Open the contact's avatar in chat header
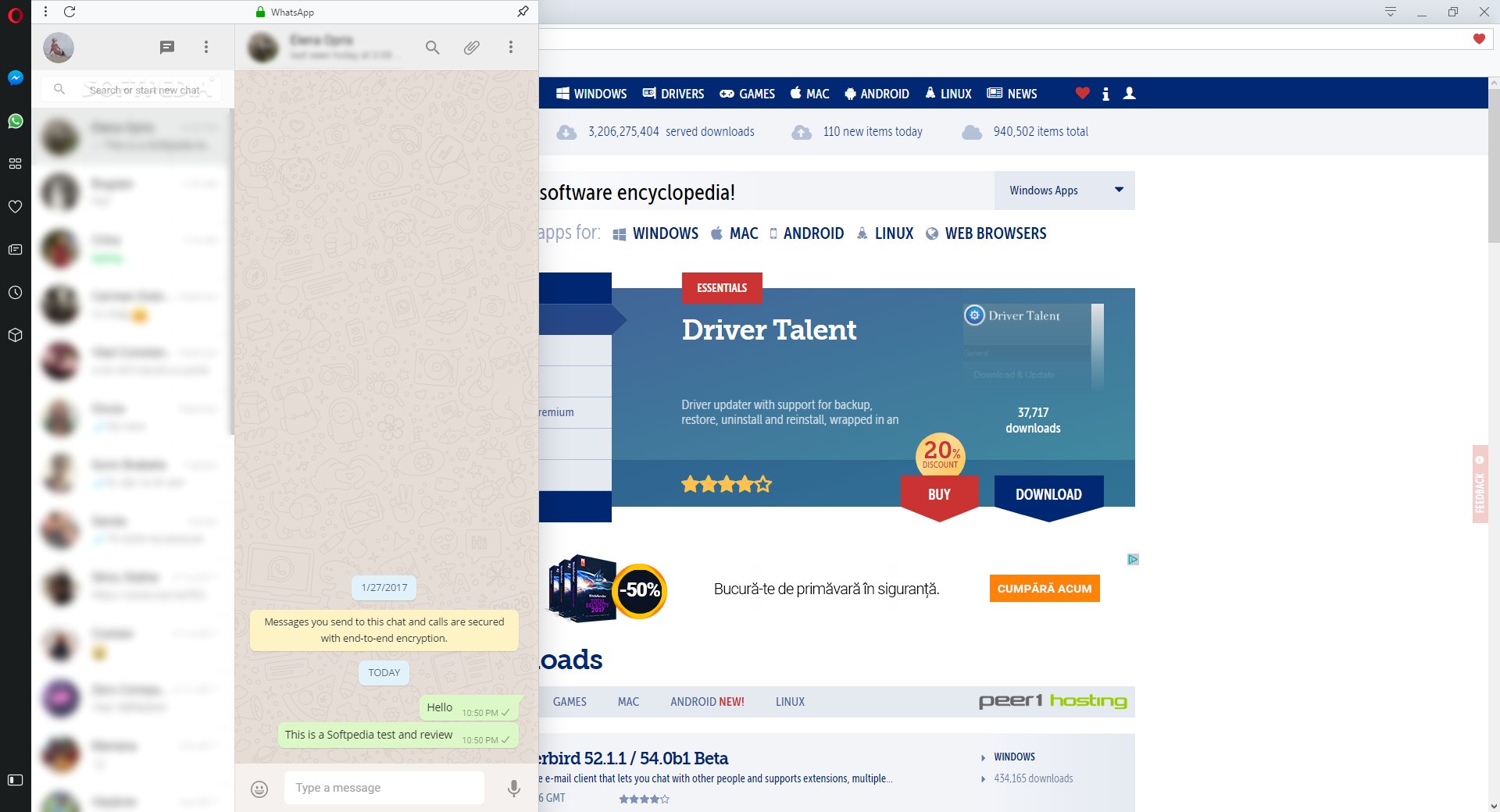The width and height of the screenshot is (1500, 812). point(263,48)
